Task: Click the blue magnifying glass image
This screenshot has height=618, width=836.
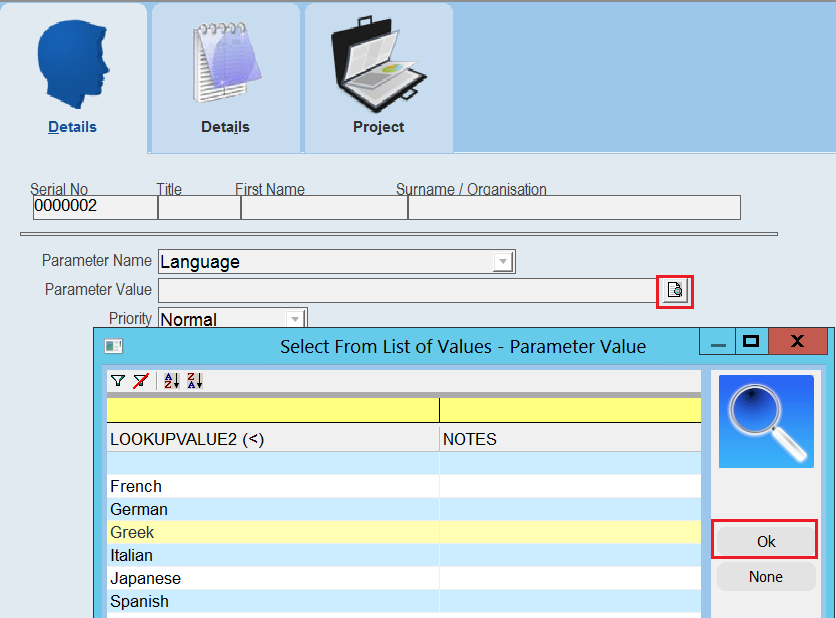Action: (766, 421)
